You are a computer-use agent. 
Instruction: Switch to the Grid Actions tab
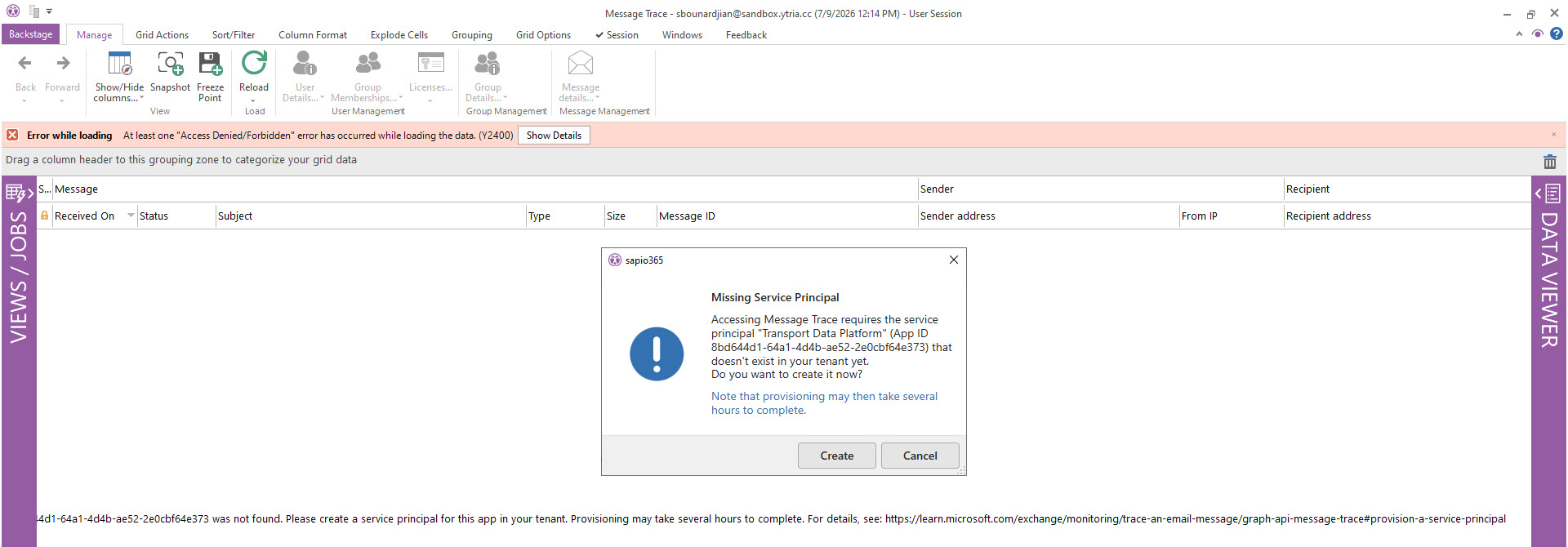coord(162,35)
